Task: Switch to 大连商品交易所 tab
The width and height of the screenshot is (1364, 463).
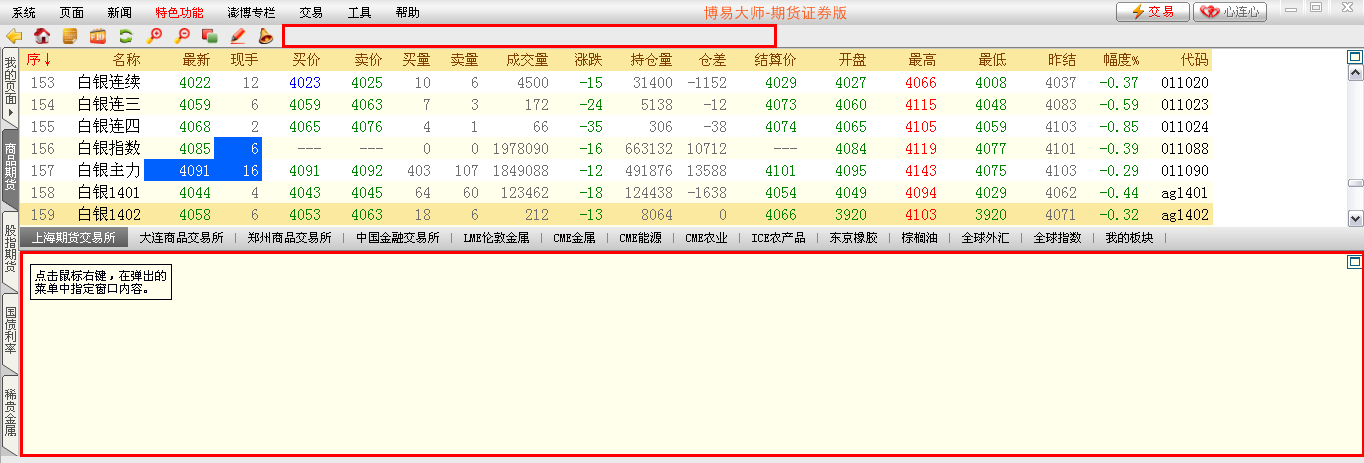Action: click(180, 238)
